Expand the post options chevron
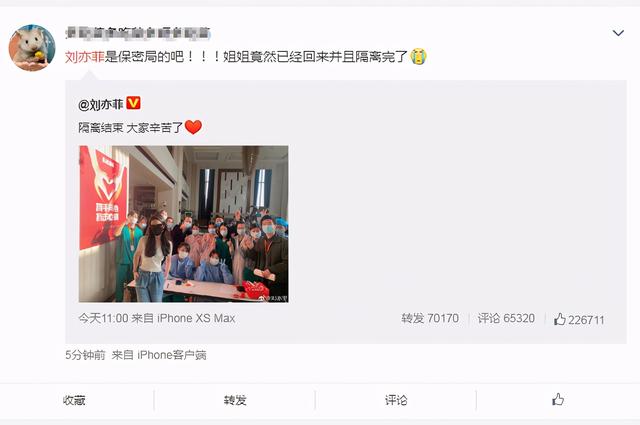The image size is (640, 425). (618, 33)
